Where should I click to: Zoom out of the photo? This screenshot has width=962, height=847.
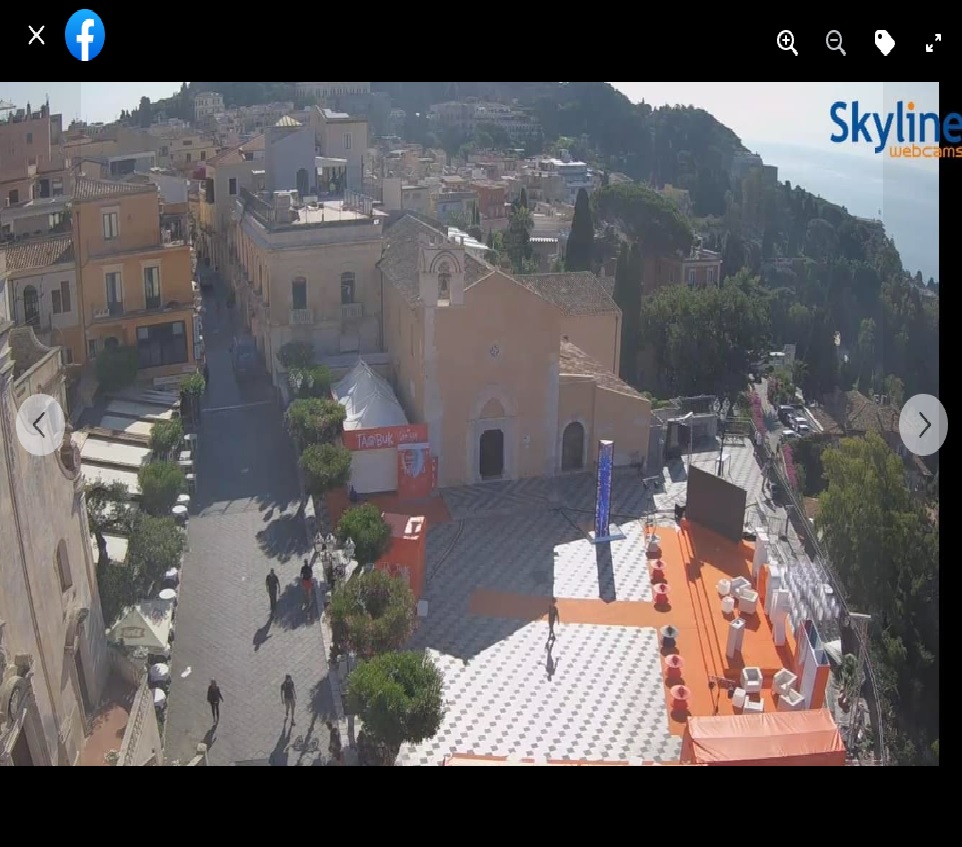836,43
